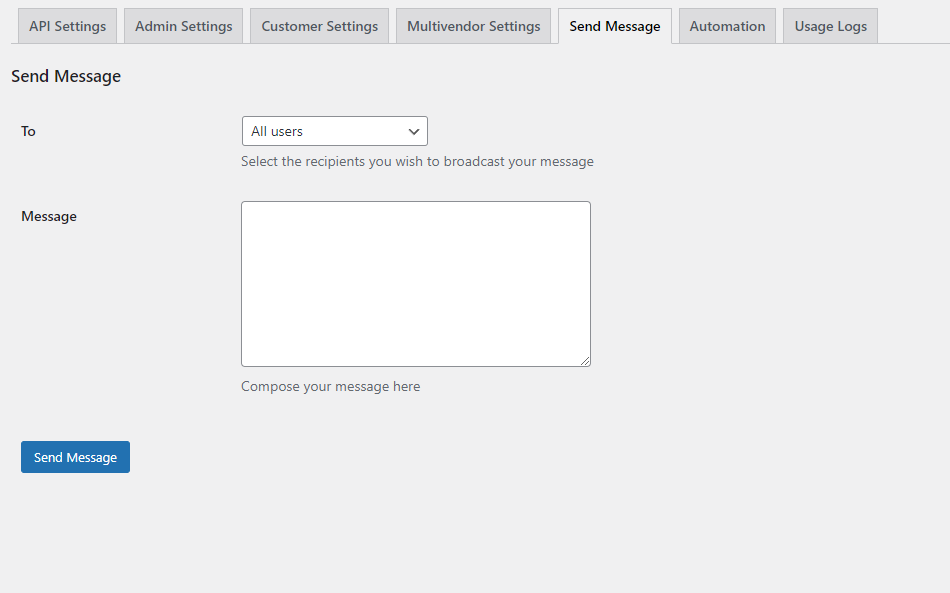950x593 pixels.
Task: Click blank area below Send Message button
Action: pos(300,530)
